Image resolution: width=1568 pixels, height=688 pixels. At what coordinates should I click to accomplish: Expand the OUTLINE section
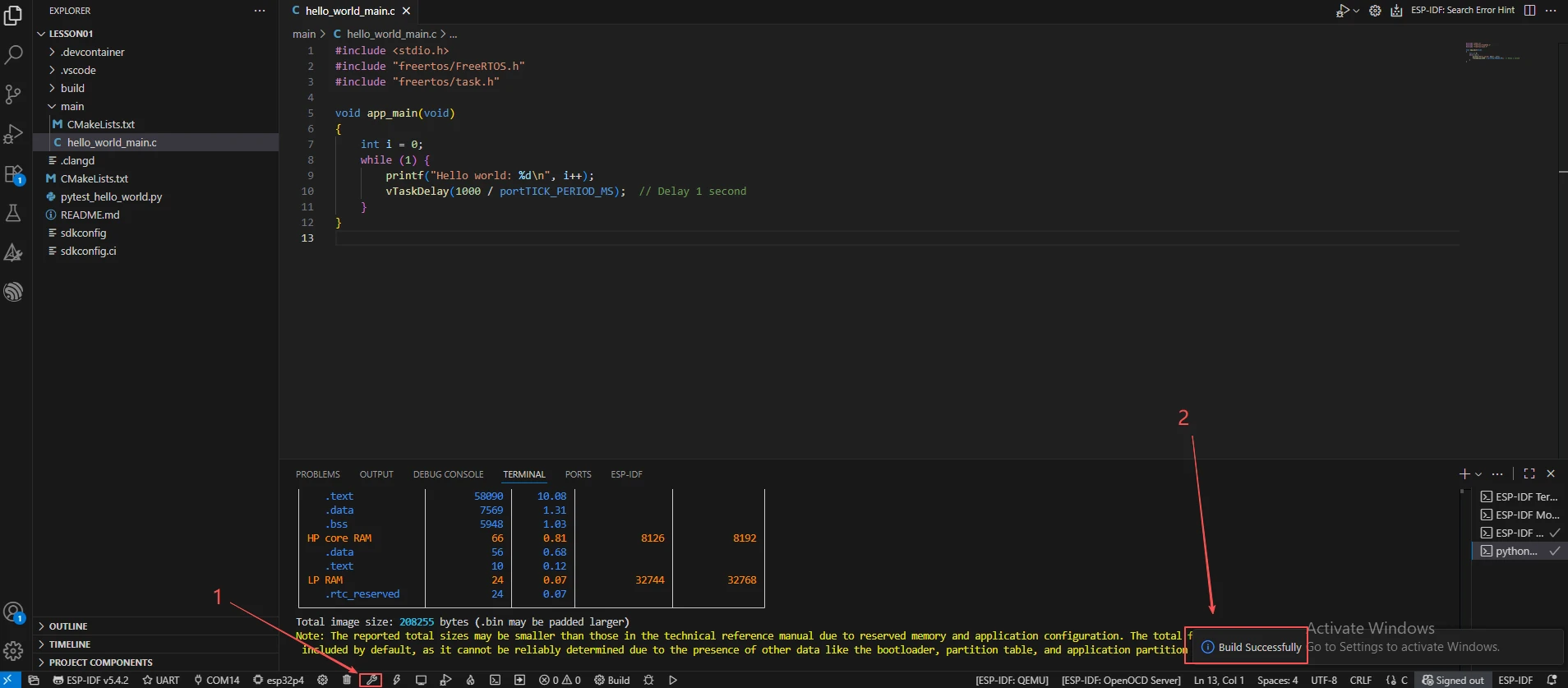point(156,626)
